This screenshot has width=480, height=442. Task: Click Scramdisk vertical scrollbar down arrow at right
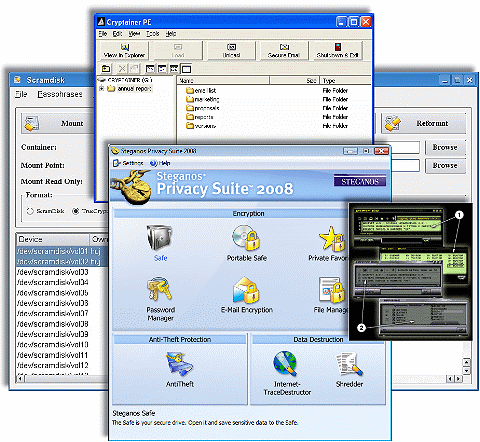[467, 370]
